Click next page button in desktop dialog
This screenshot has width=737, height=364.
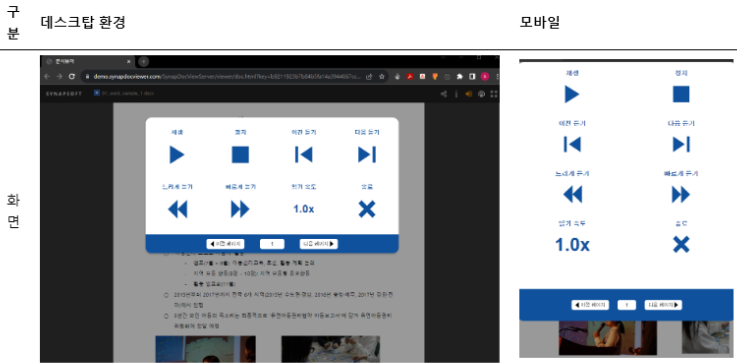tap(319, 244)
